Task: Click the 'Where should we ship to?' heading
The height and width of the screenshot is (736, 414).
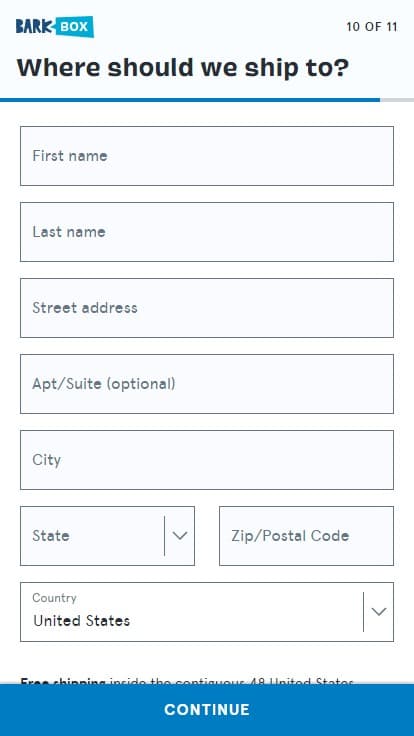Action: [x=183, y=68]
